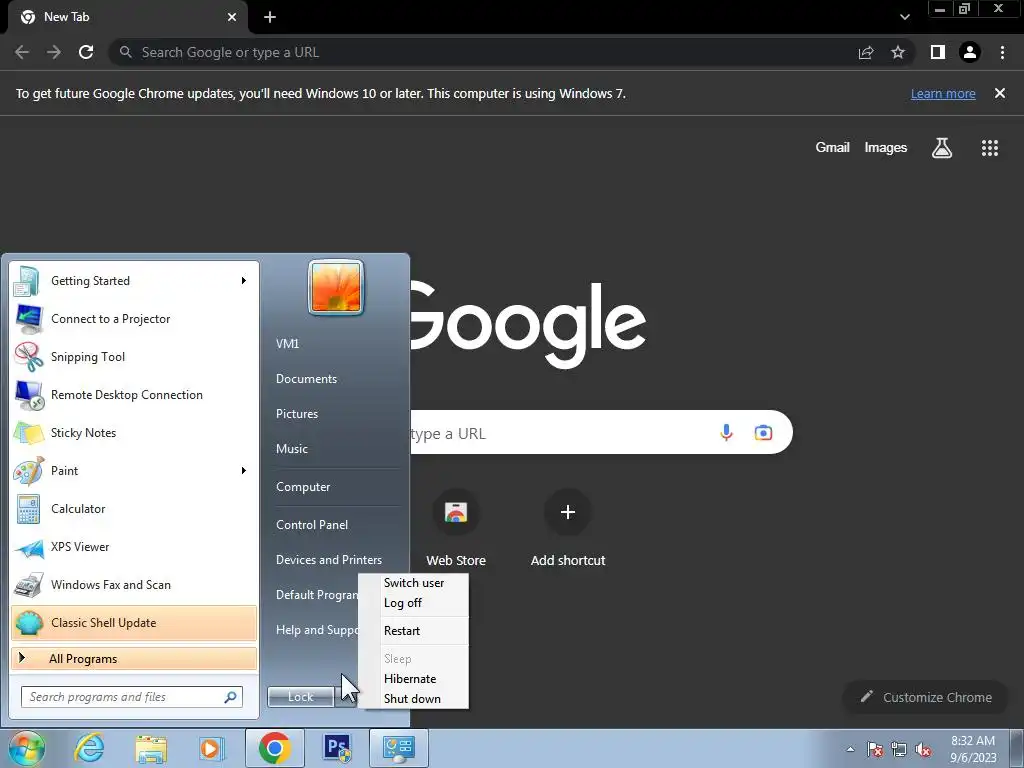Launch XPS Viewer

pyautogui.click(x=134, y=547)
